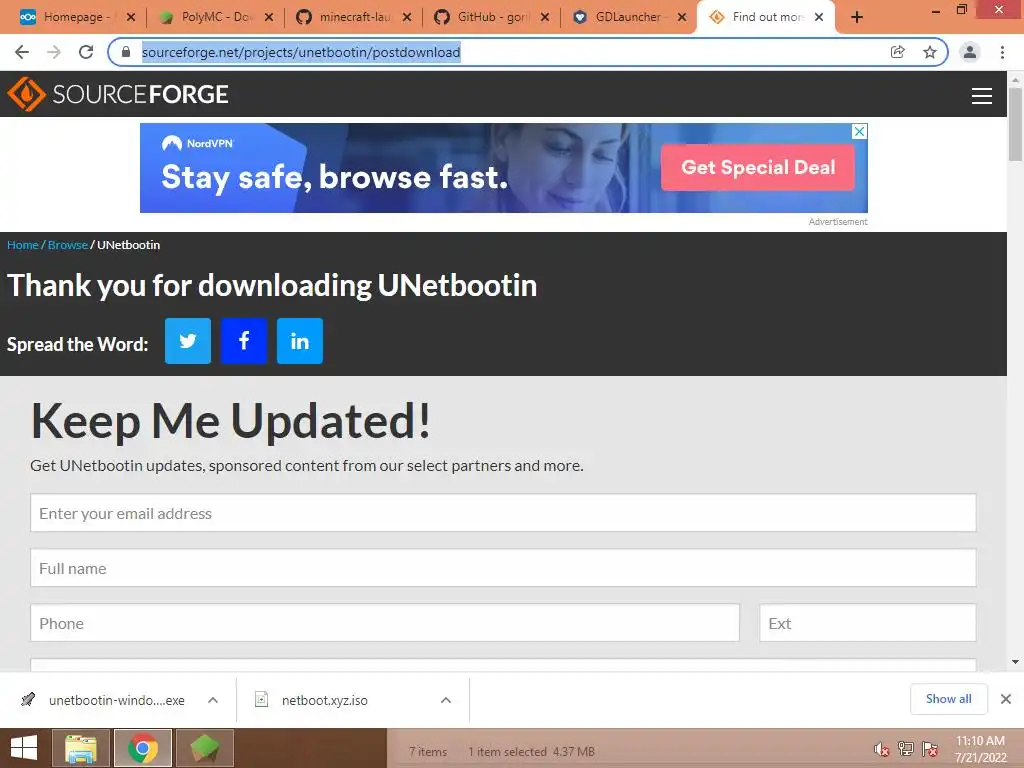Select the Find out more tab
This screenshot has height=768, width=1024.
point(765,17)
